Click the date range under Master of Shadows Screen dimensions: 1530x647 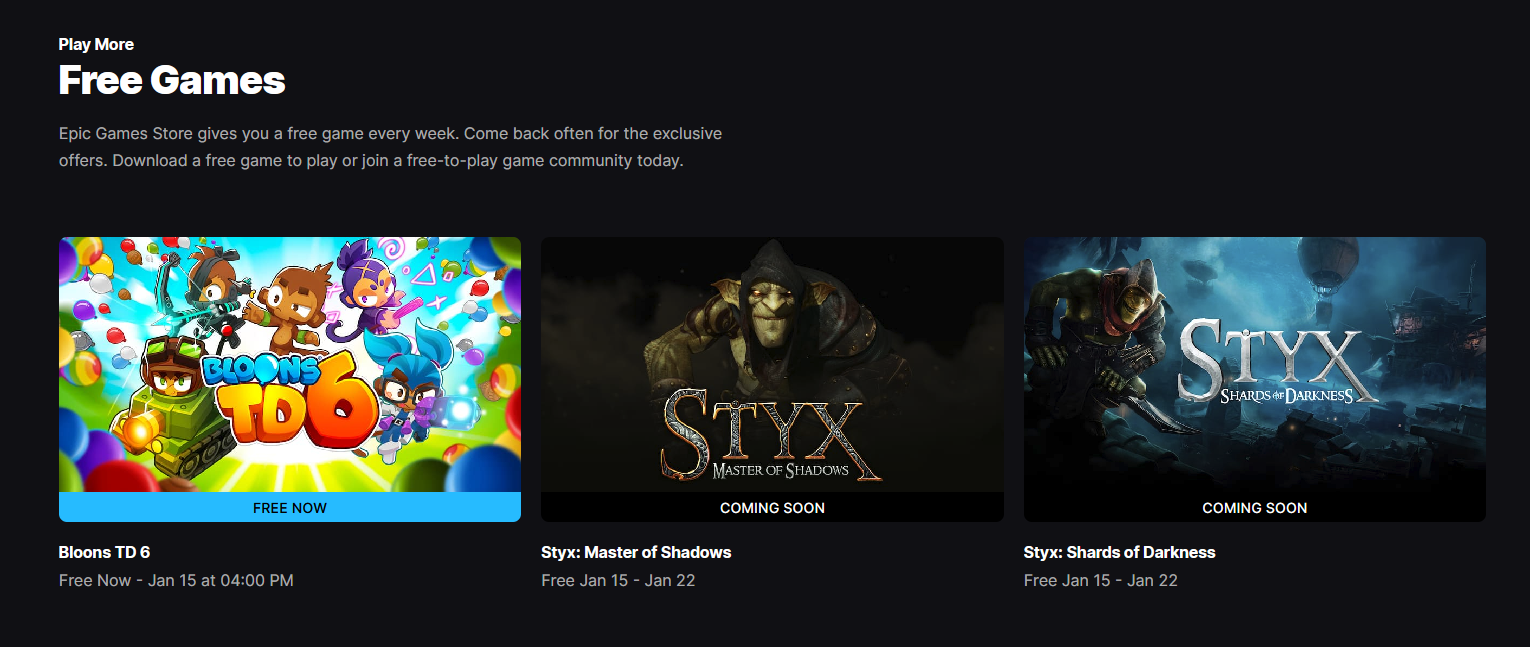[x=618, y=580]
